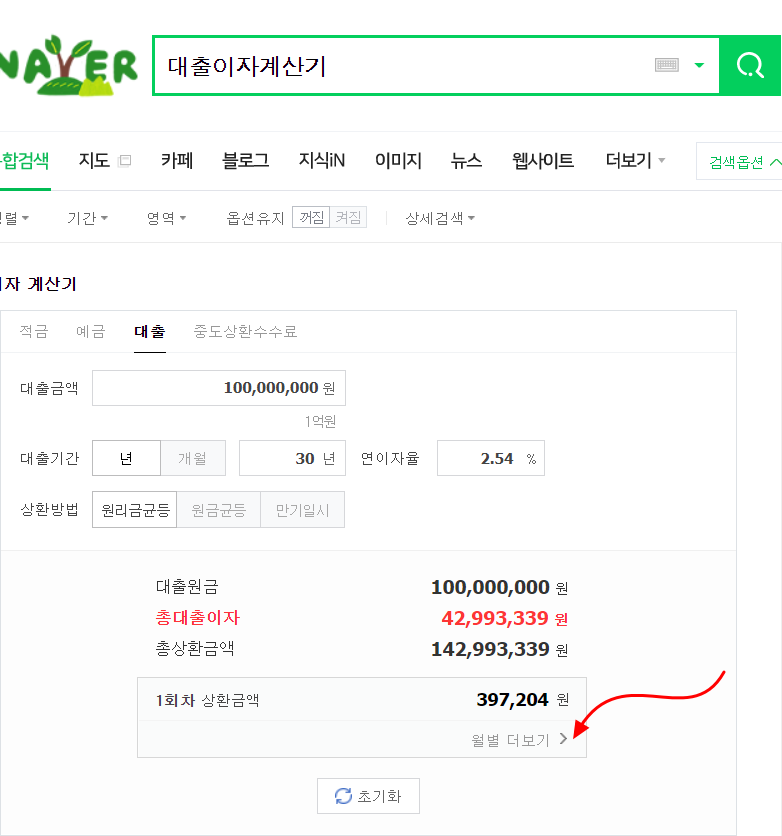Click the 연이자율 field showing 2.54
Viewport: 782px width, 836px height.
(x=490, y=458)
